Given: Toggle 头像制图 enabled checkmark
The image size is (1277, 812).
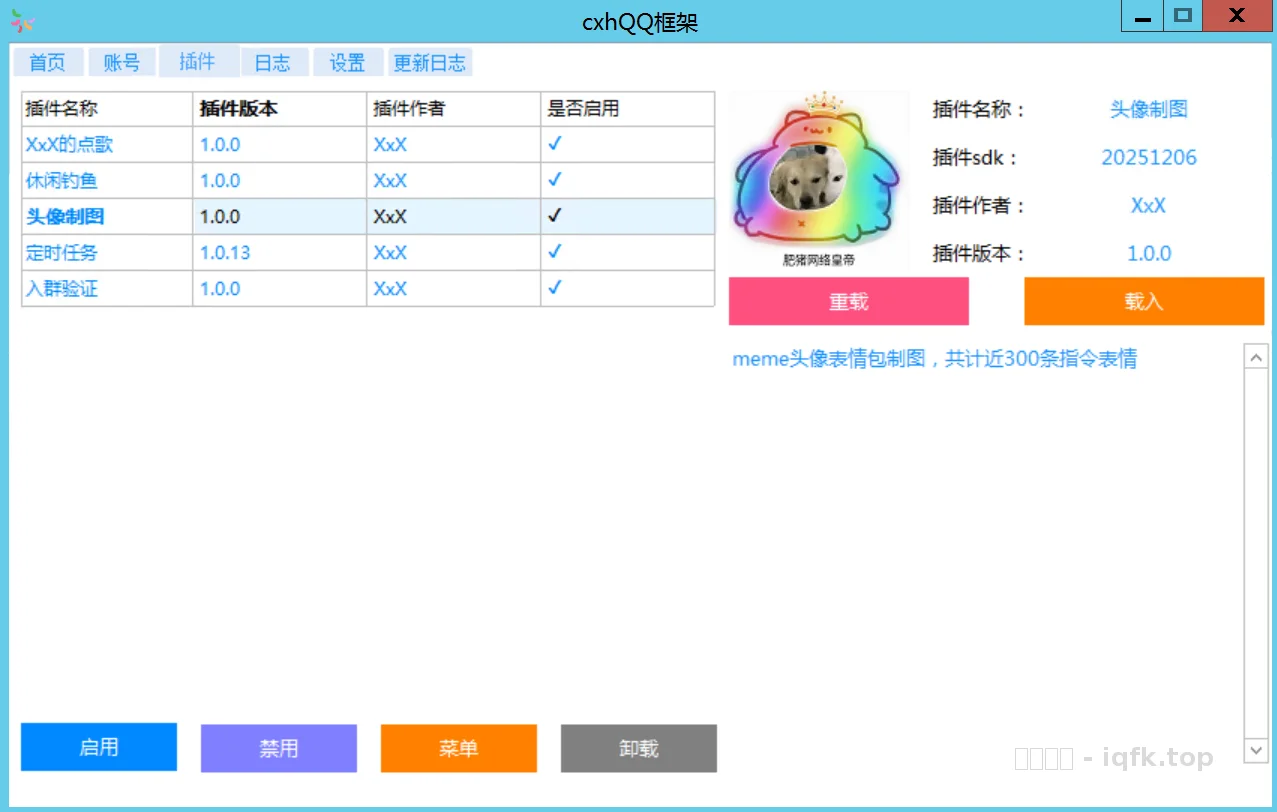Looking at the screenshot, I should tap(554, 216).
